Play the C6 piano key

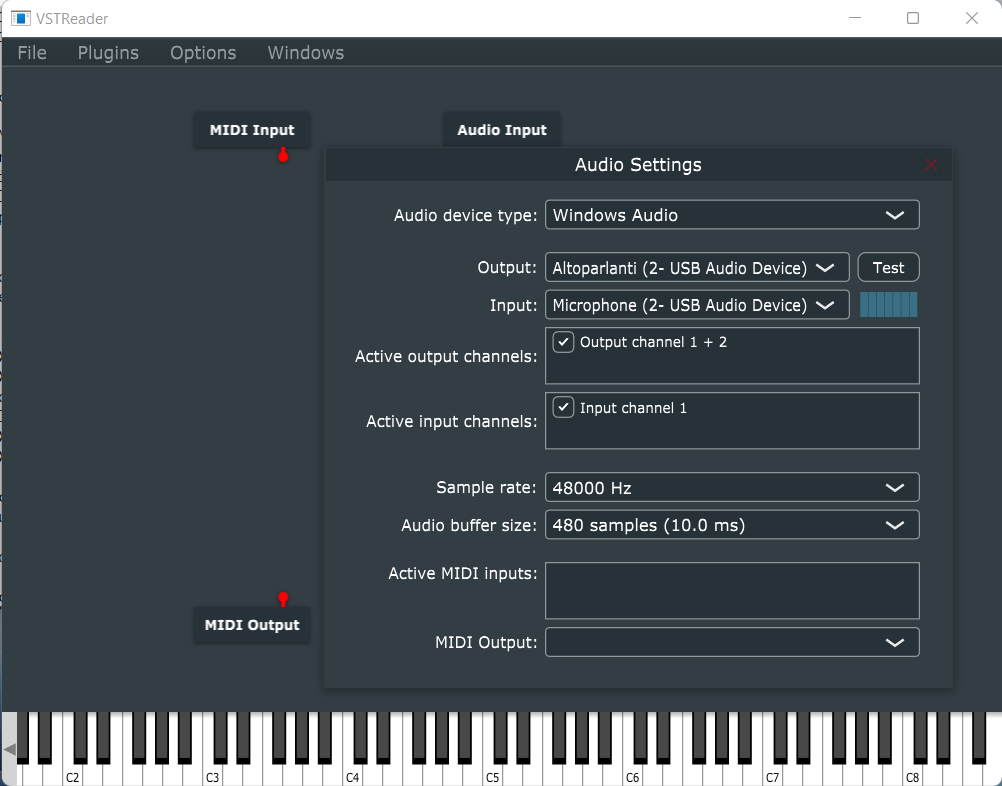(x=633, y=774)
